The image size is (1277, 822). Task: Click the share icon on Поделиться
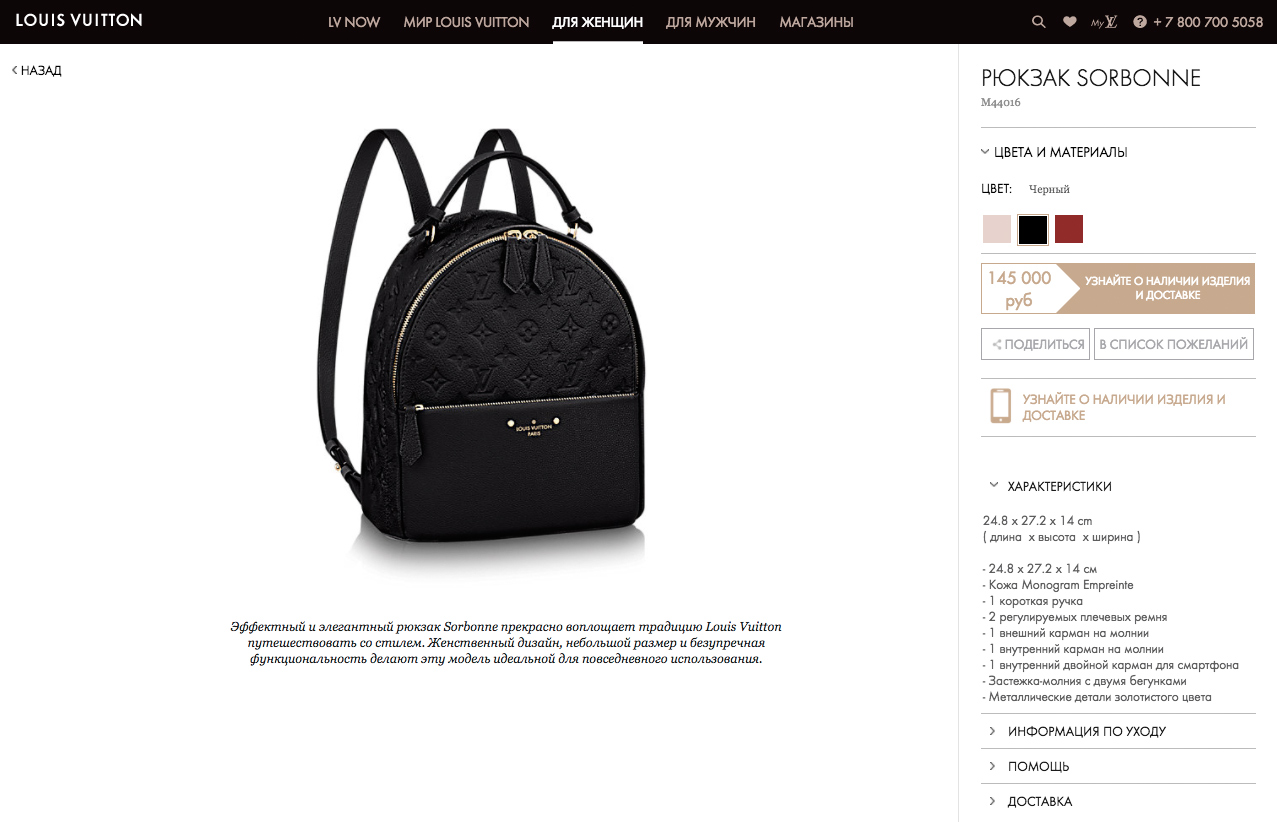point(996,345)
